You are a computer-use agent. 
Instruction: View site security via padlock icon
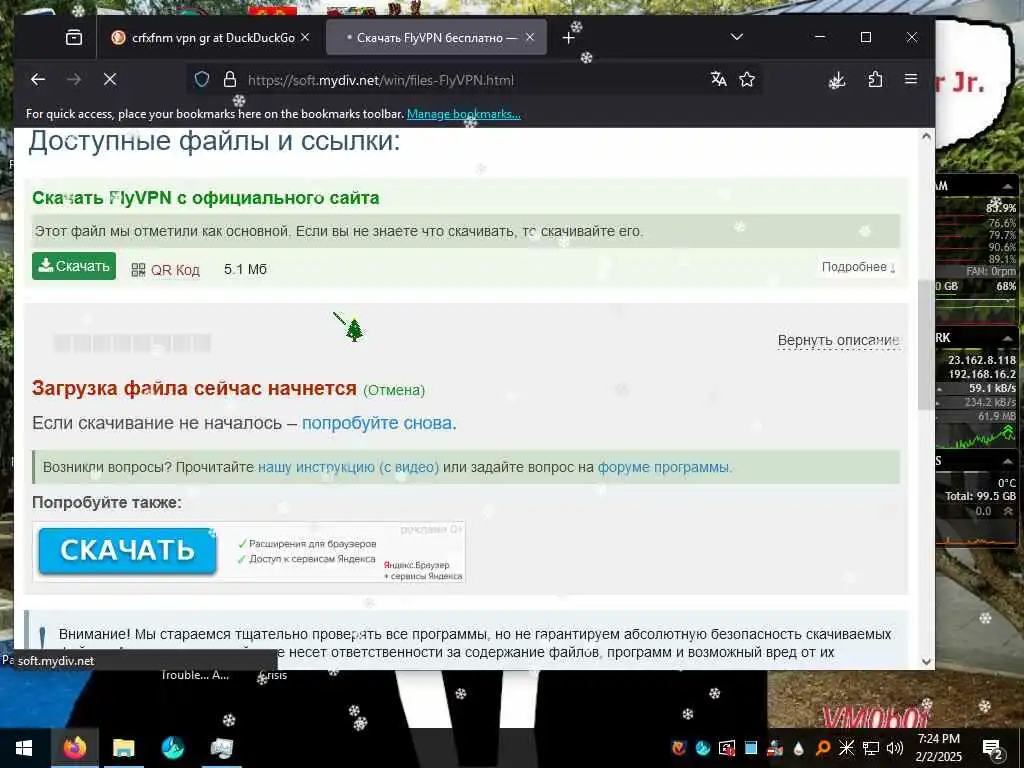[229, 80]
